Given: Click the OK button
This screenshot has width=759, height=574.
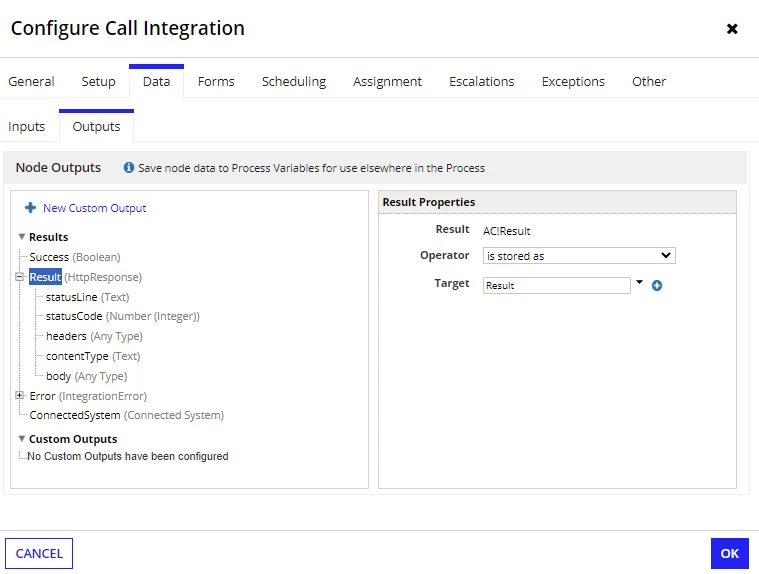Looking at the screenshot, I should 729,553.
